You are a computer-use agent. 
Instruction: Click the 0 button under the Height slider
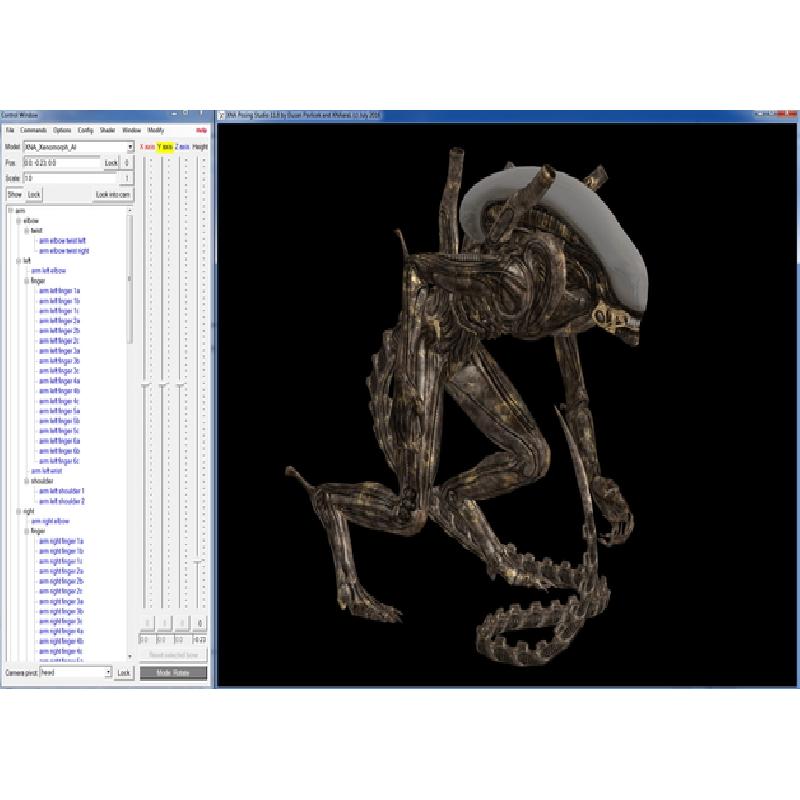pos(199,623)
